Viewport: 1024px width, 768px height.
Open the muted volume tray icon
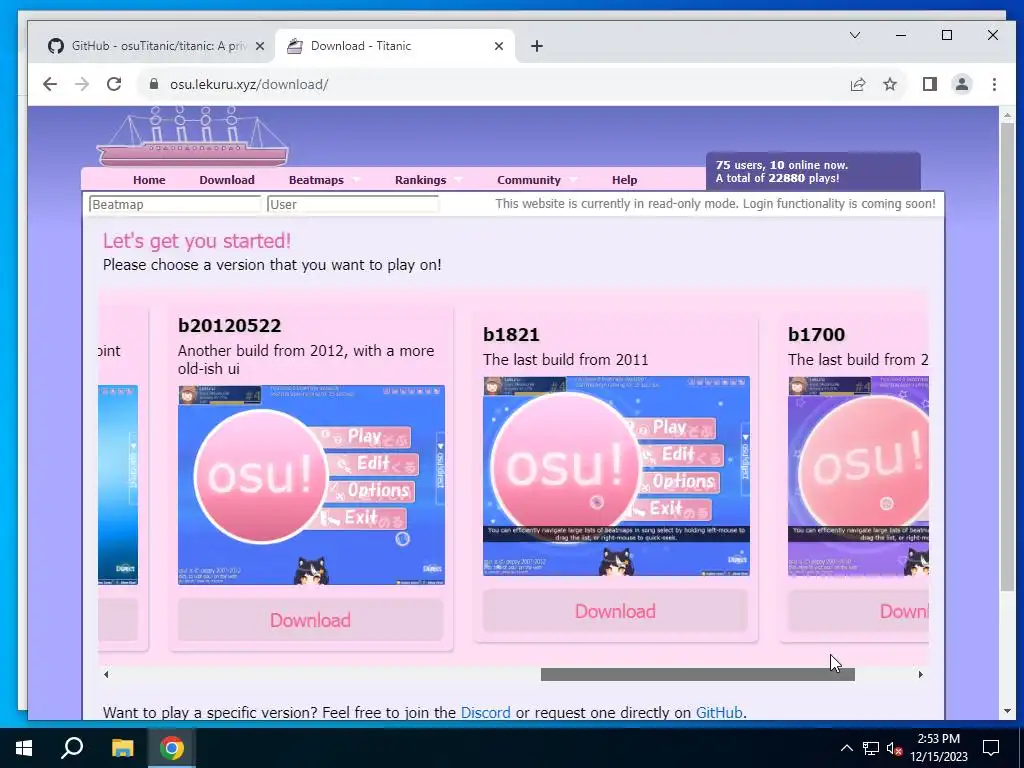(894, 748)
